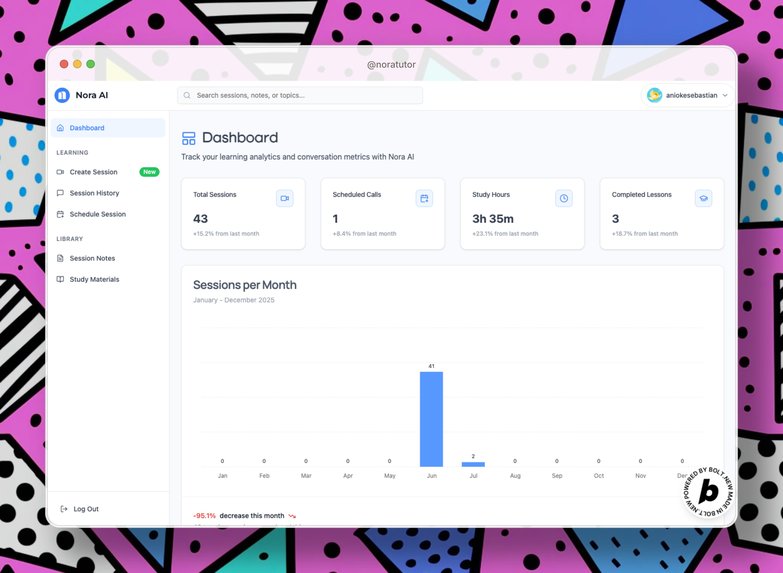This screenshot has width=783, height=573.
Task: Click the Study Hours value 3h 35m
Action: click(x=493, y=219)
